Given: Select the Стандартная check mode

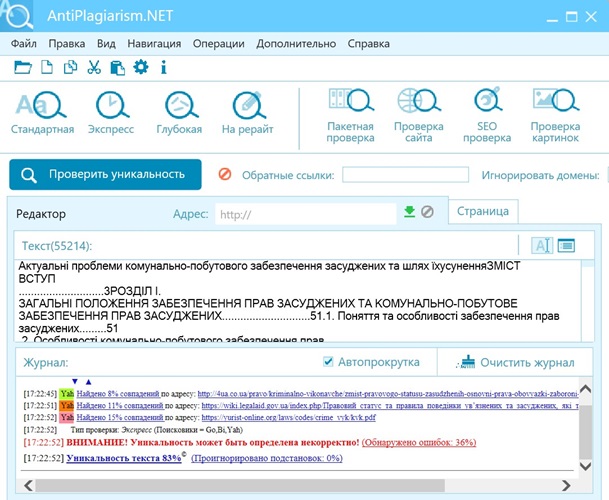Looking at the screenshot, I should pyautogui.click(x=42, y=113).
